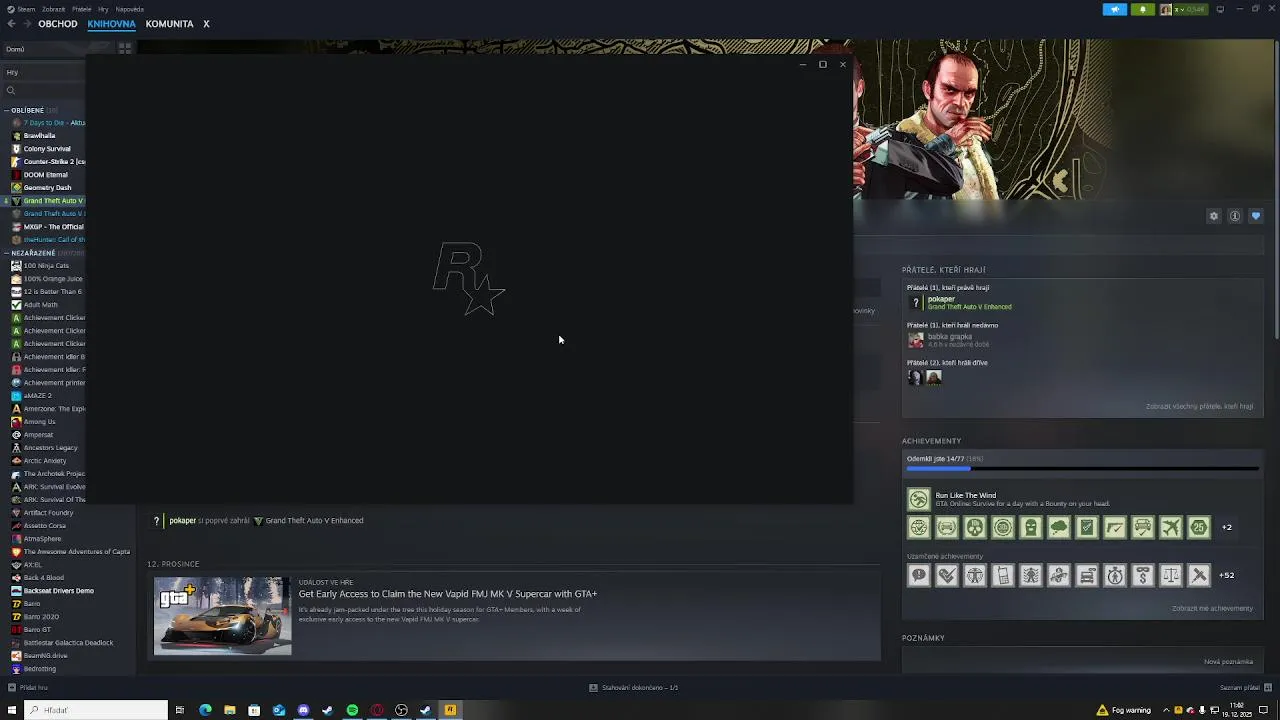Open the Hry menu
The width and height of the screenshot is (1280, 720).
[x=103, y=9]
